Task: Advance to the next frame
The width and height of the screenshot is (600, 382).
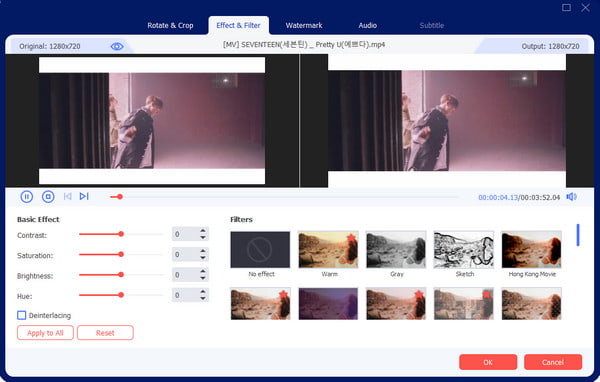Action: (x=84, y=196)
